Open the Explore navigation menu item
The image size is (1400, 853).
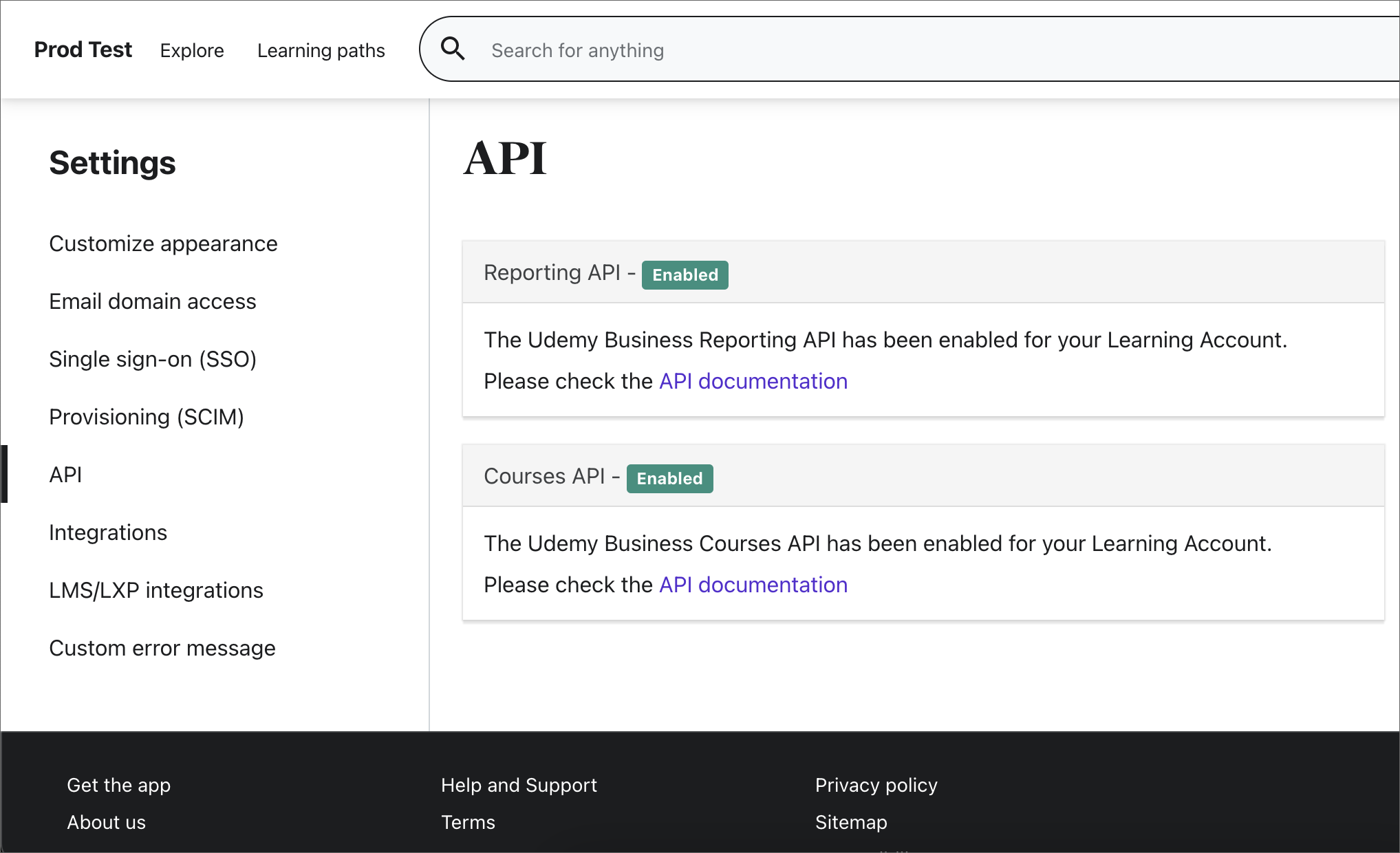191,50
